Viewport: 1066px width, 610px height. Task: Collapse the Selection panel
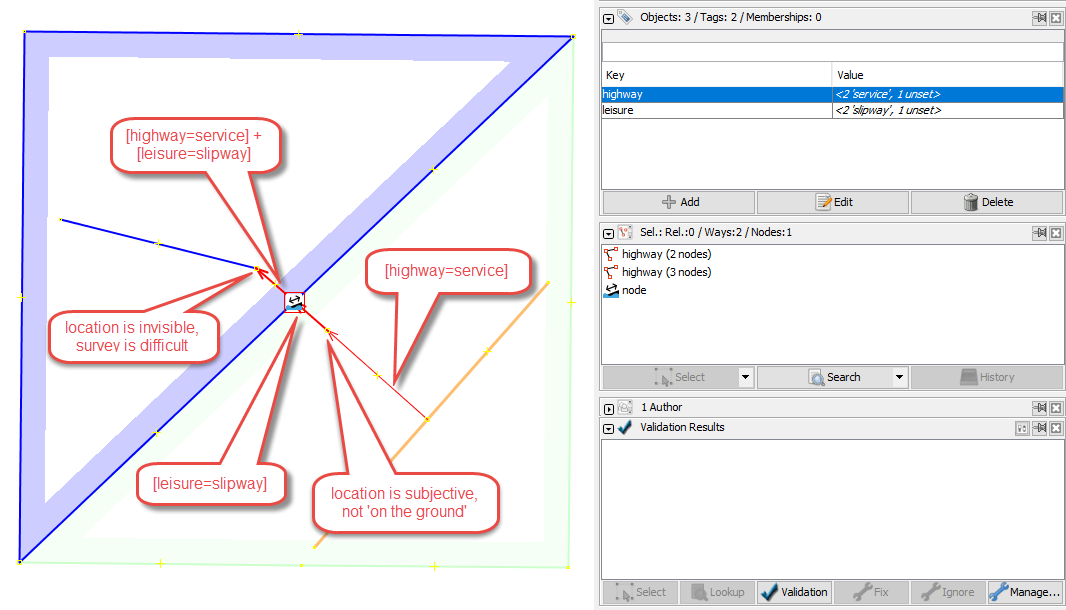point(608,233)
